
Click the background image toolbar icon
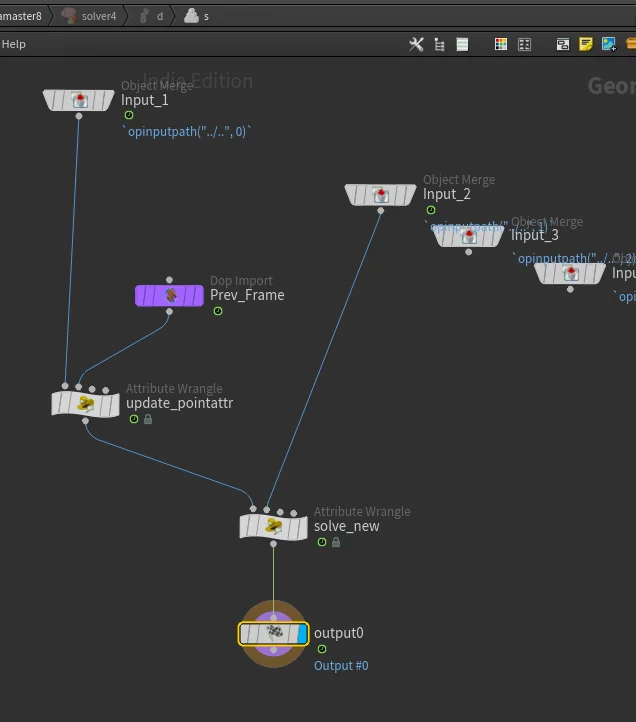coord(608,44)
